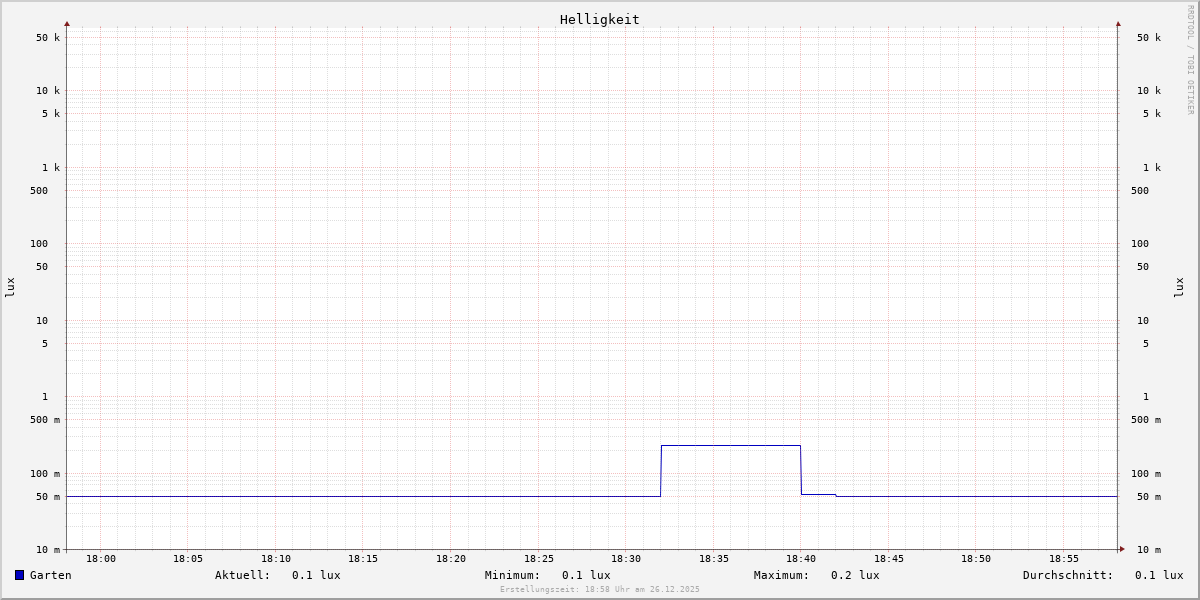
Task: Click the Helligkeit chart title
Action: 600,19
